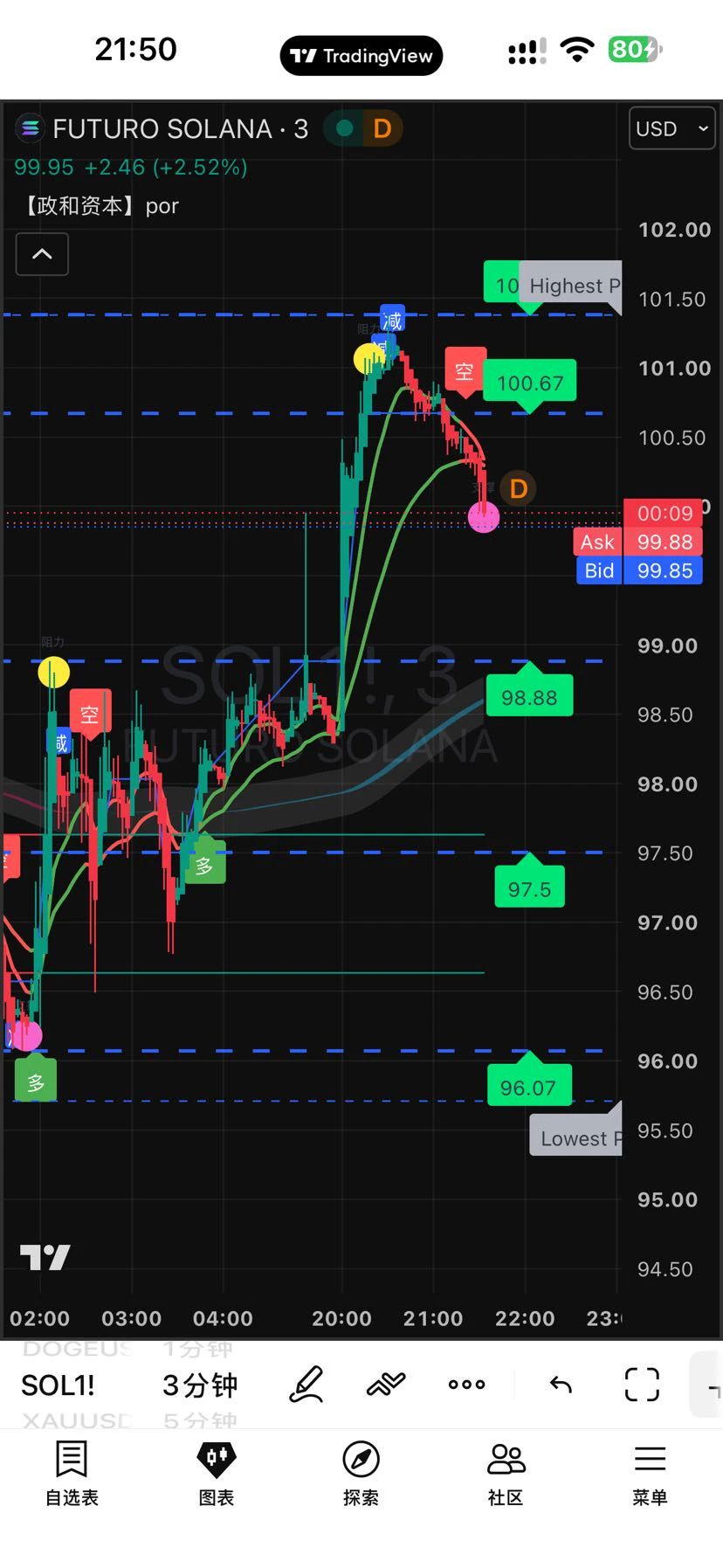
Task: Tap the 20:00 time axis label
Action: coord(341,1318)
